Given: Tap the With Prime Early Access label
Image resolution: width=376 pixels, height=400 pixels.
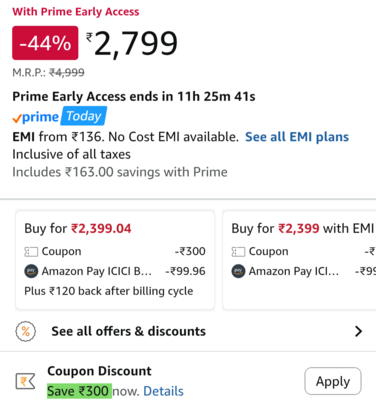Looking at the screenshot, I should (76, 12).
